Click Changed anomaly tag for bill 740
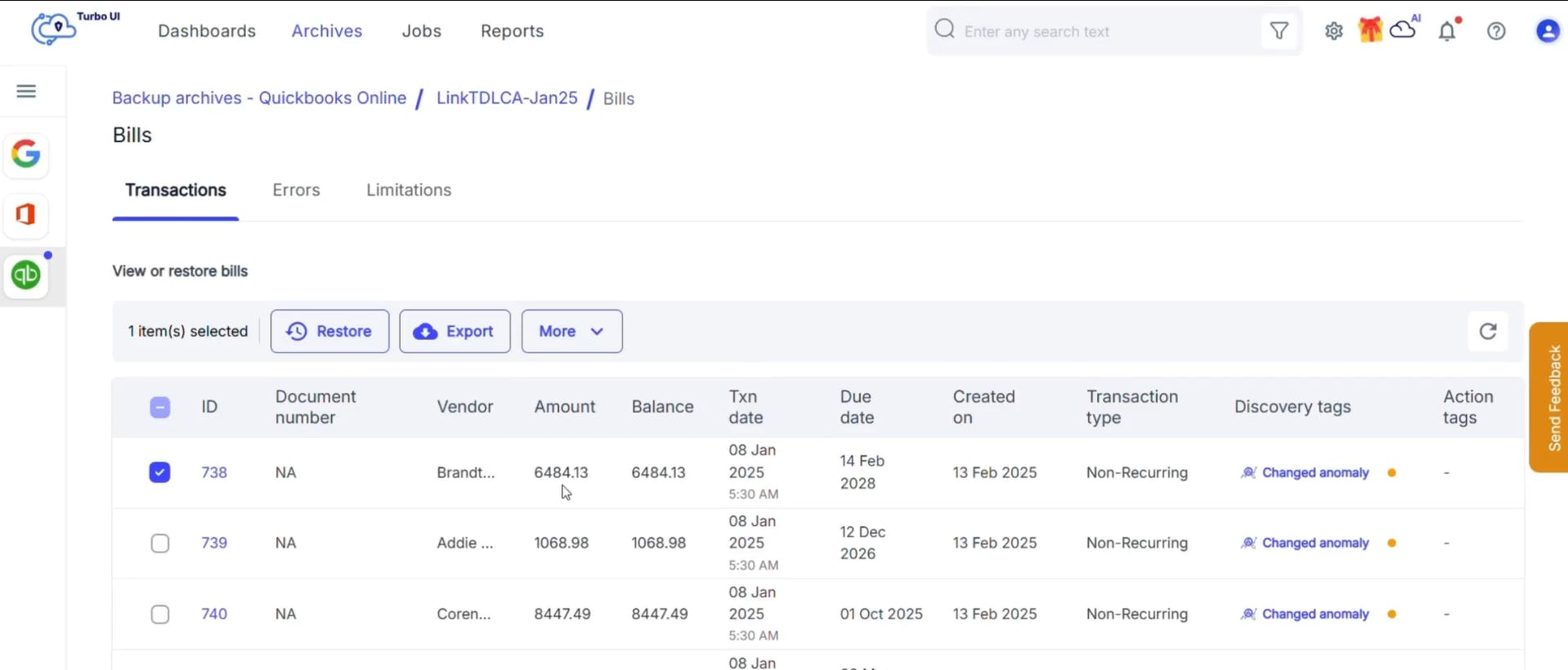 pos(1315,614)
